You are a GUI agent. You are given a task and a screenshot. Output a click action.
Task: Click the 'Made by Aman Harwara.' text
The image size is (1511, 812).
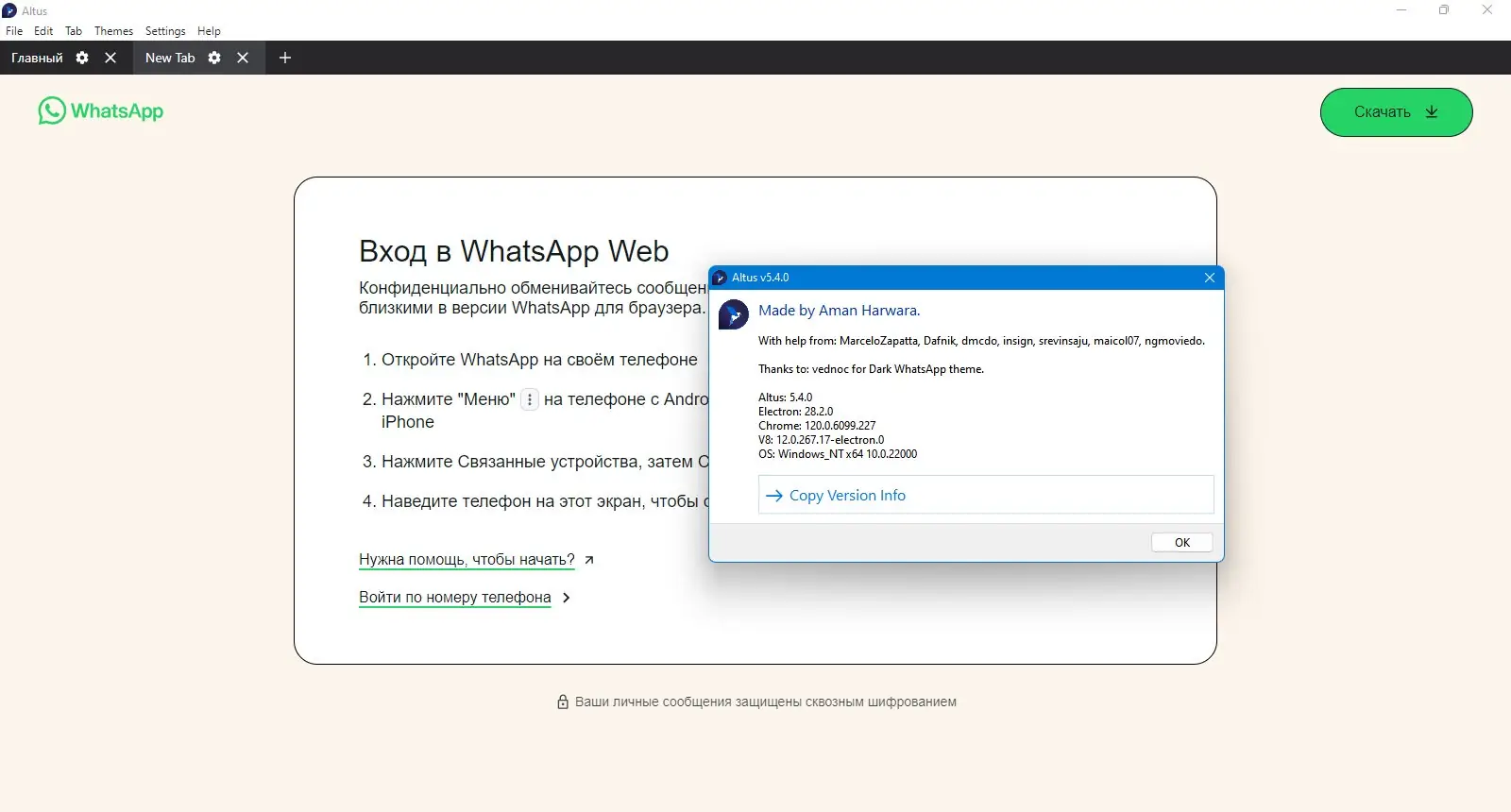839,311
